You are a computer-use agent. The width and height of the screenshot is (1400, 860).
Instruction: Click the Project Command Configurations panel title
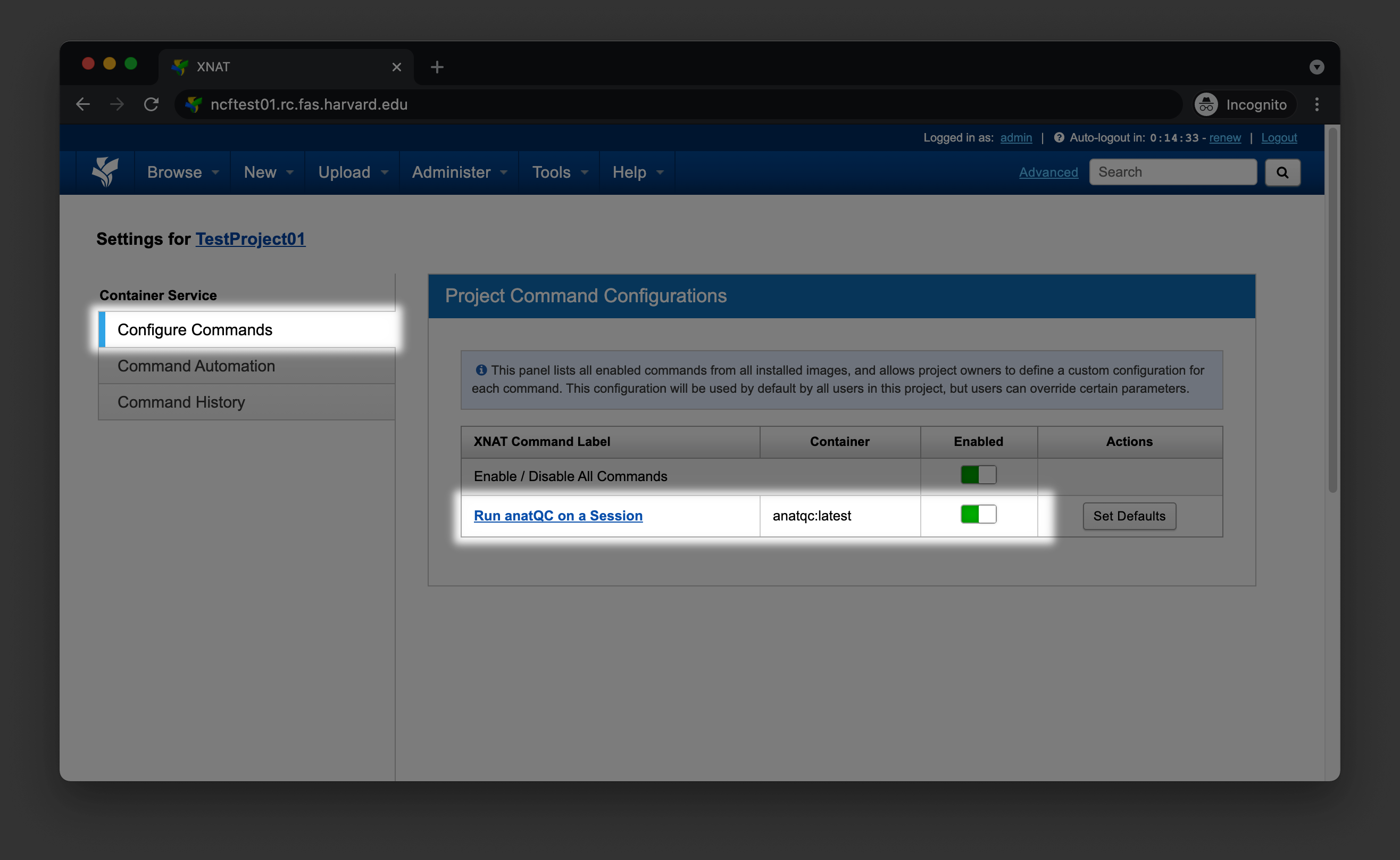586,296
